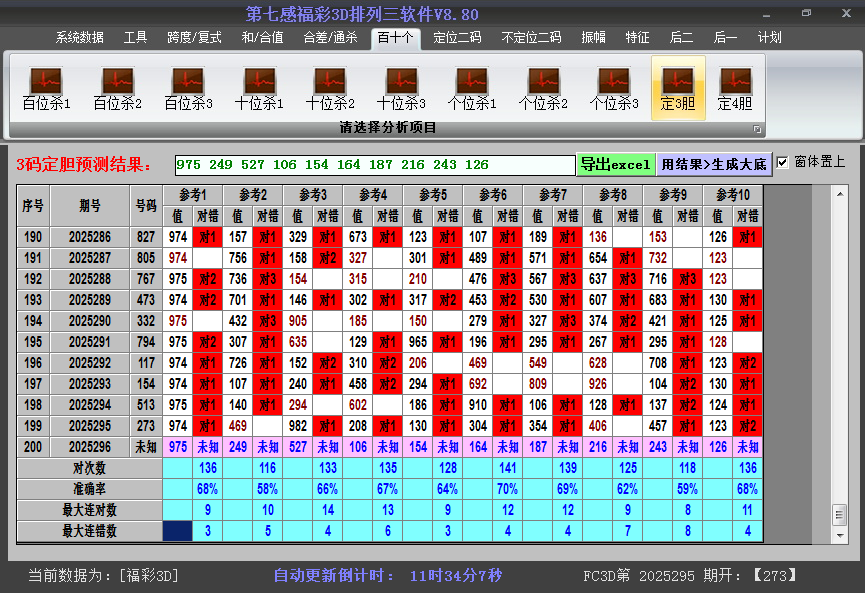Toggle the 窗体置上 checkbox
This screenshot has width=865, height=593.
(783, 162)
